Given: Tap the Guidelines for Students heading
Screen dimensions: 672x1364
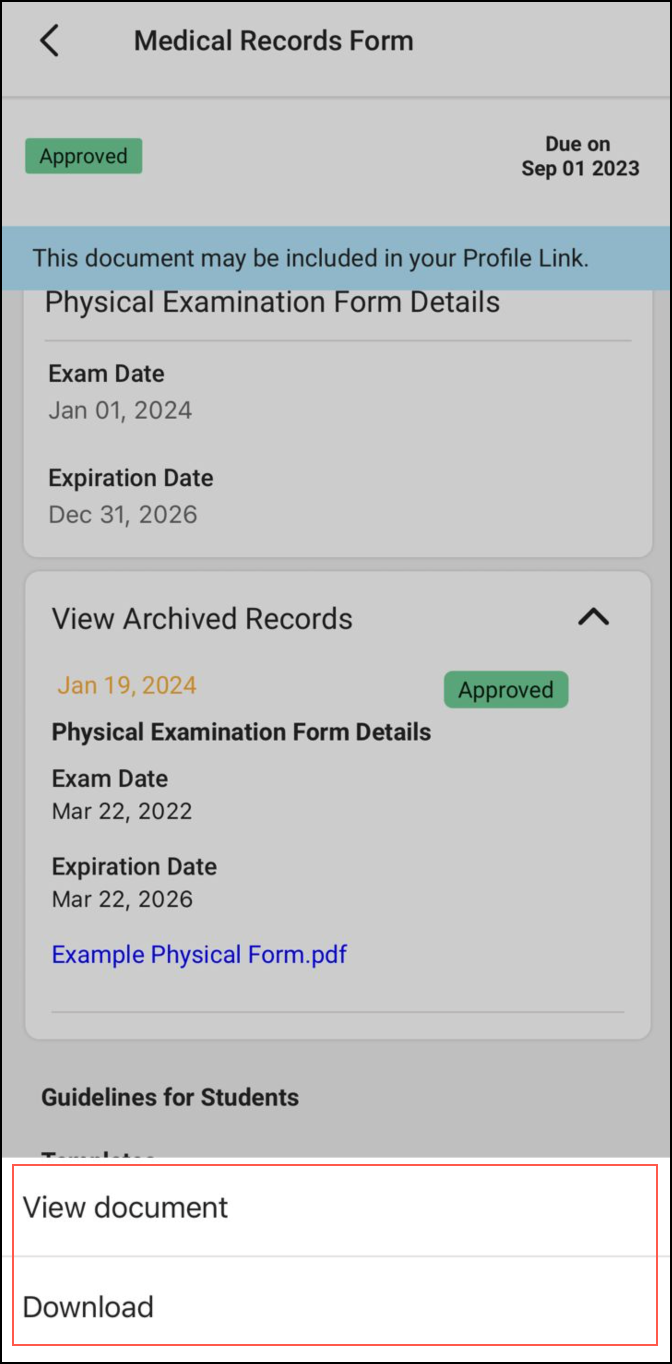Looking at the screenshot, I should [x=170, y=1097].
